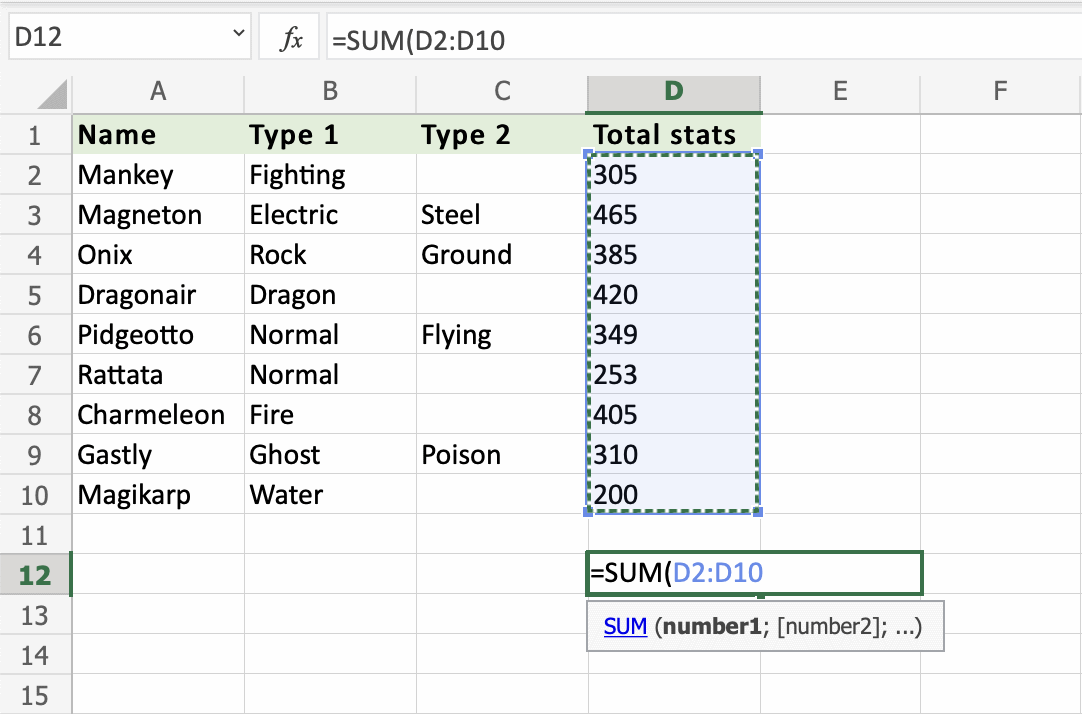Click the fx insert function icon
The image size is (1082, 714).
[291, 40]
